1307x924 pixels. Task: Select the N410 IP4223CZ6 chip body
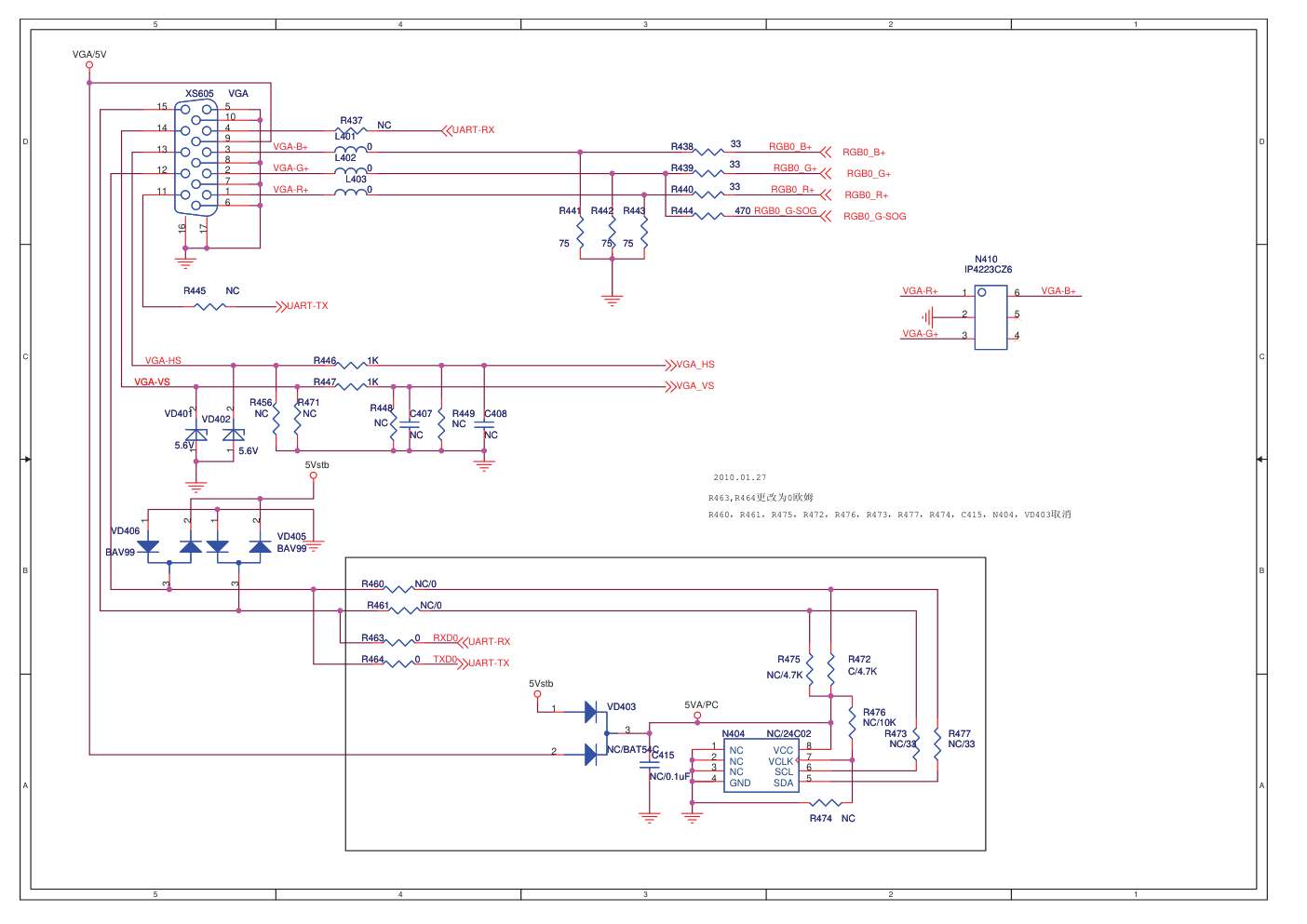[990, 317]
